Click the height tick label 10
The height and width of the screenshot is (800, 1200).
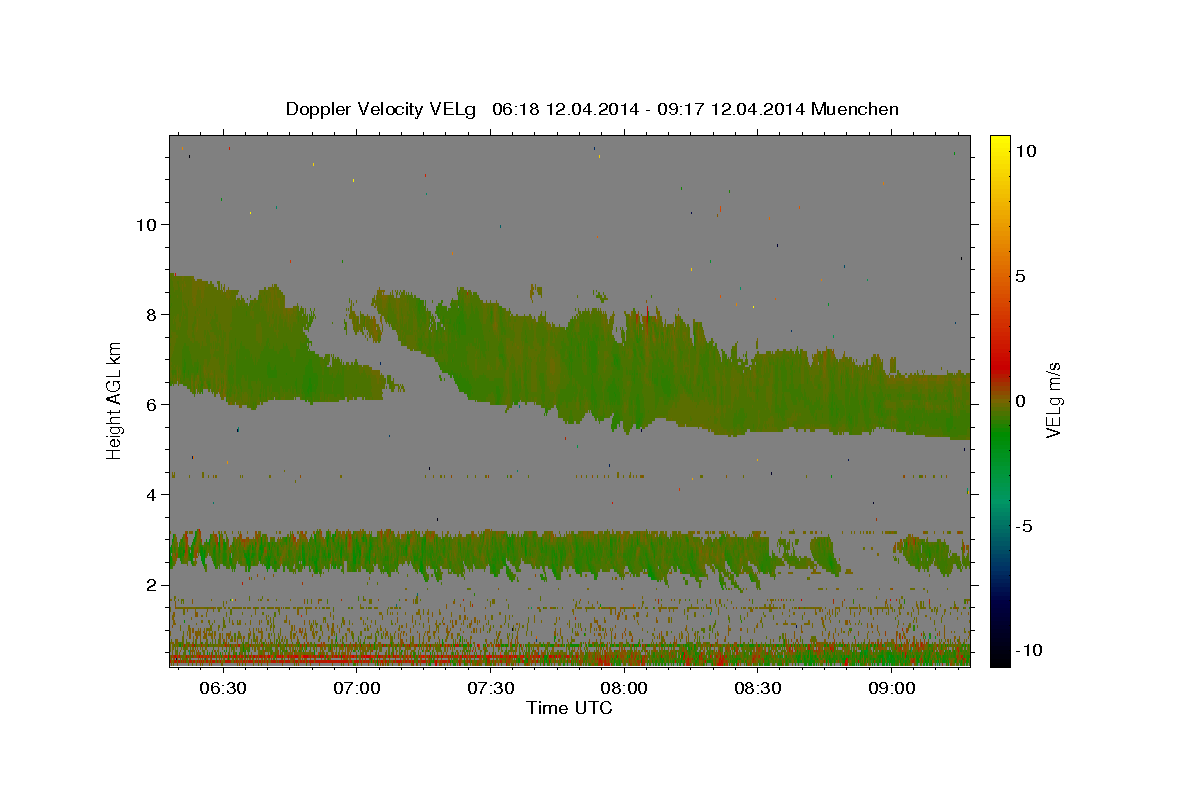[x=146, y=224]
